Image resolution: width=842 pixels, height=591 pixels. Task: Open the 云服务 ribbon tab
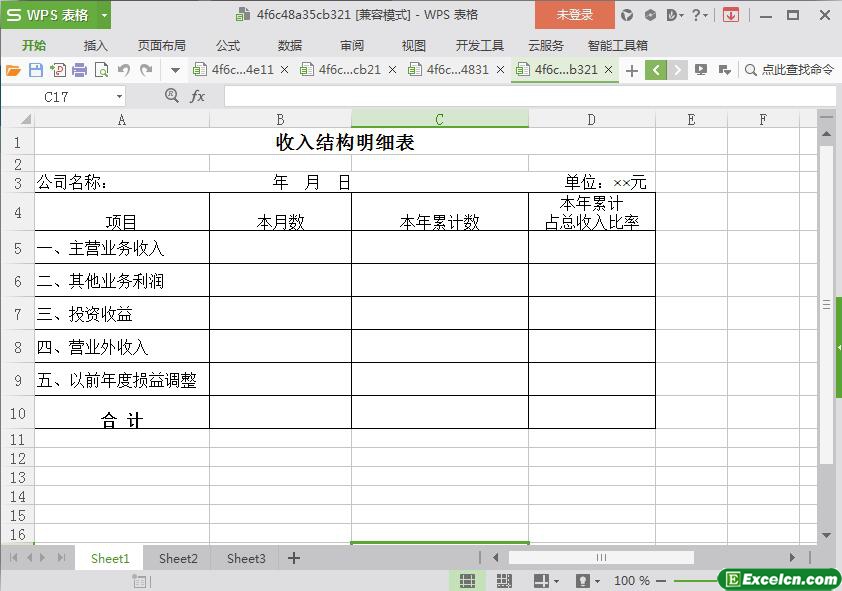546,46
